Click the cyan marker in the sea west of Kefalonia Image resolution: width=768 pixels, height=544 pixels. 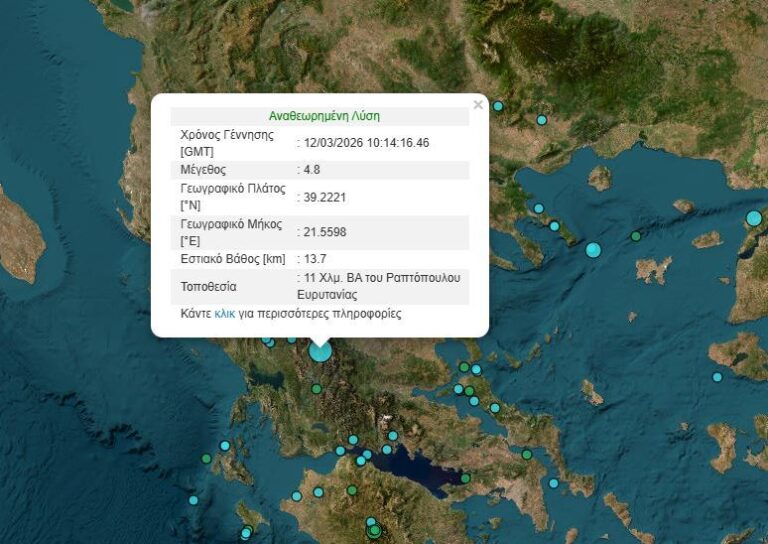[x=193, y=500]
